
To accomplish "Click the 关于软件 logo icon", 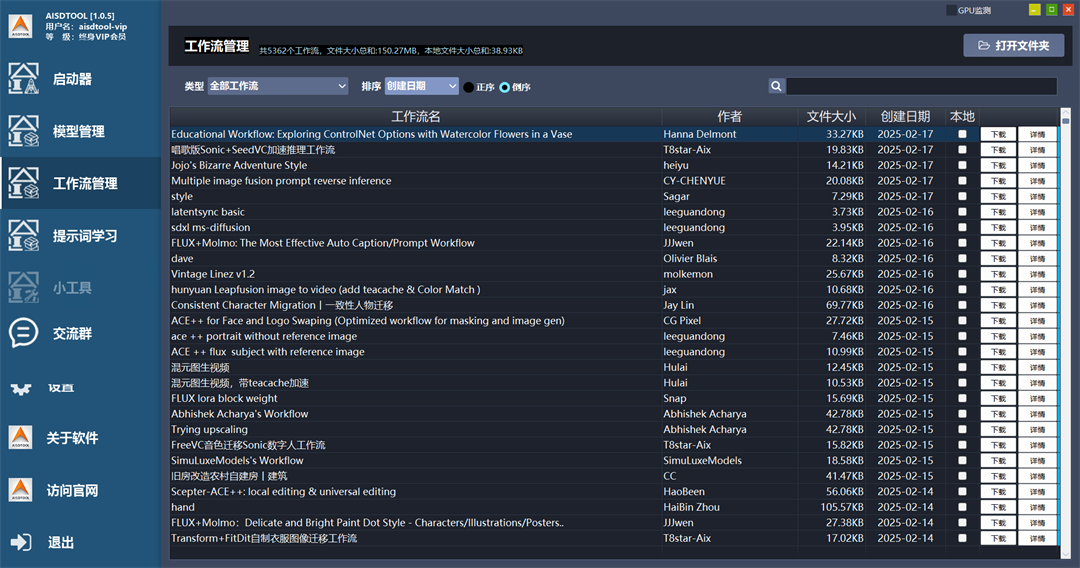I will pyautogui.click(x=20, y=437).
